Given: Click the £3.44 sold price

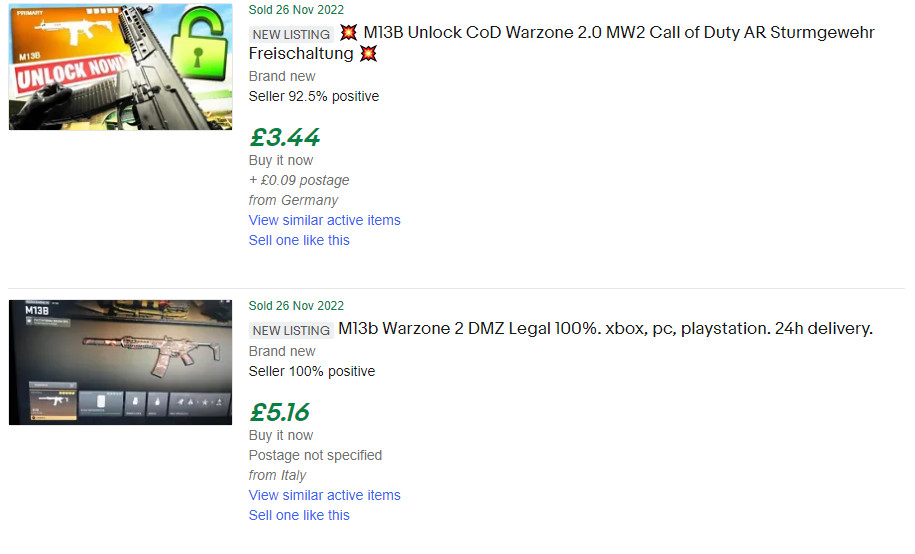Looking at the screenshot, I should point(285,137).
